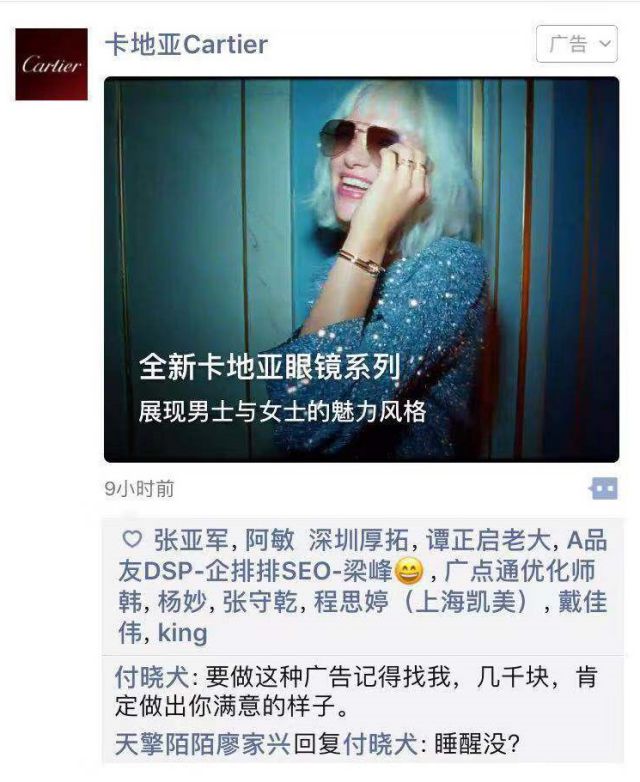Image resolution: width=640 pixels, height=782 pixels.
Task: Open commenter 付晓犬's profile
Action: coord(152,677)
